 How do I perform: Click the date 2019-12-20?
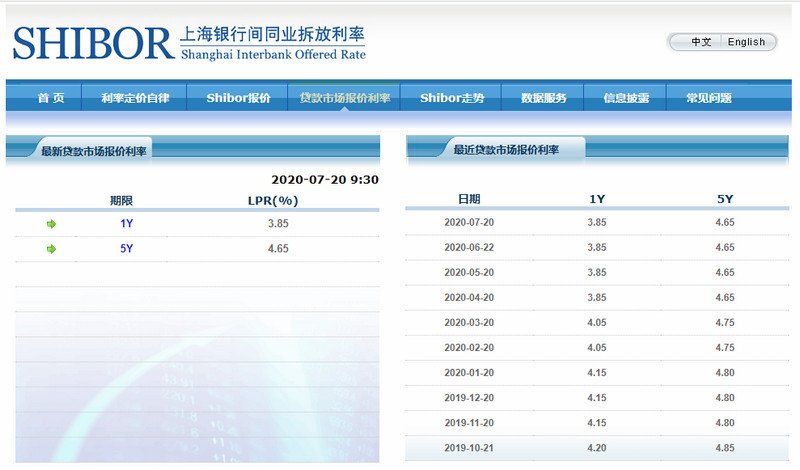pyautogui.click(x=469, y=398)
